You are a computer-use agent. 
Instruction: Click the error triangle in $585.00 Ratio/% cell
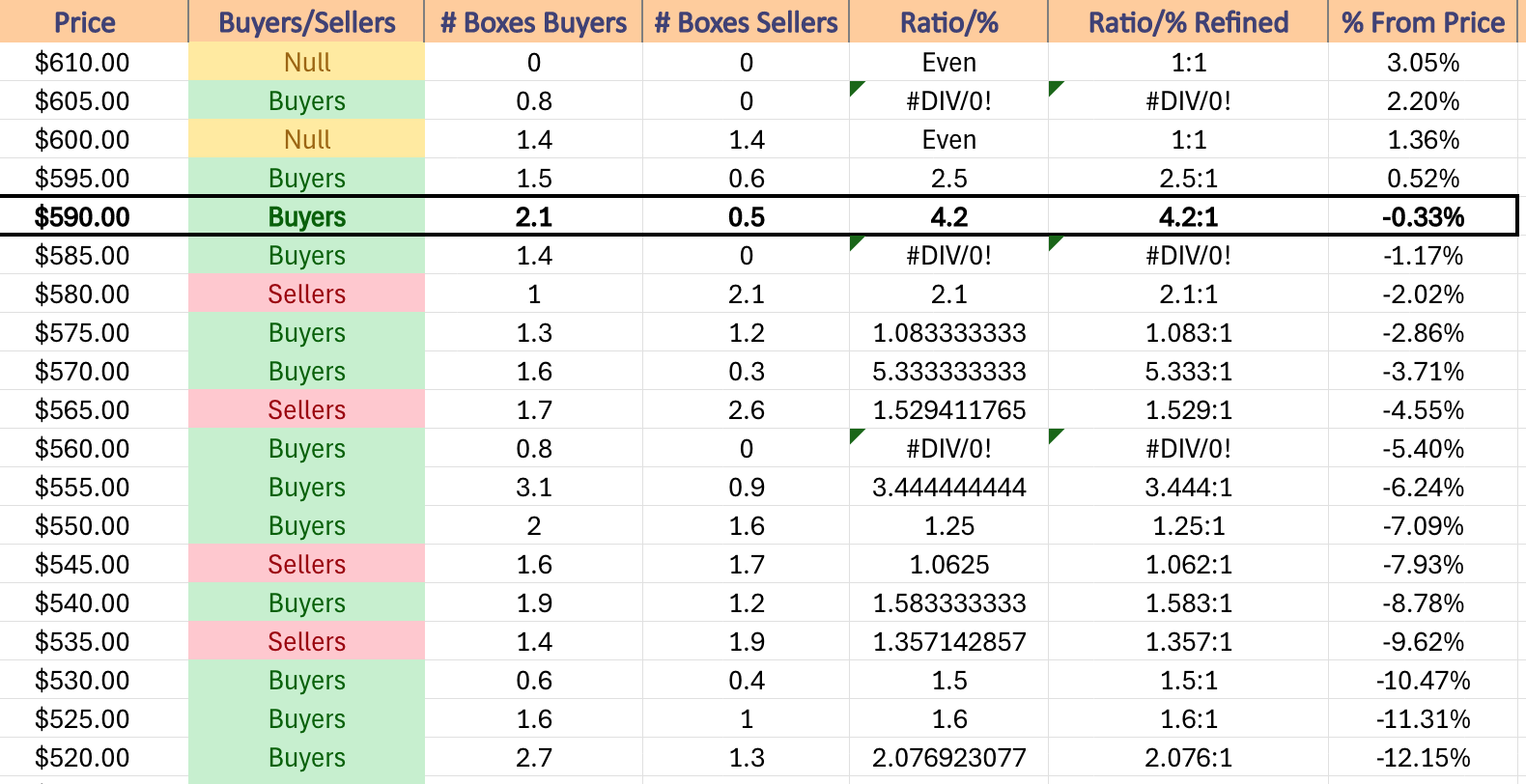[x=855, y=242]
